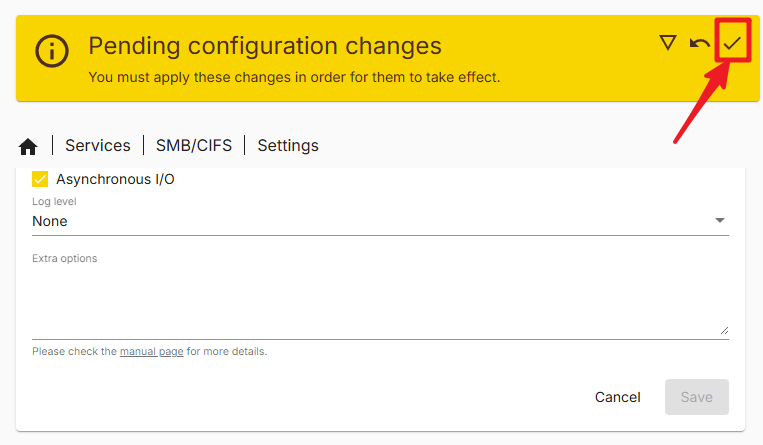Cancel the settings form
Viewport: 763px width, 445px height.
tap(618, 397)
